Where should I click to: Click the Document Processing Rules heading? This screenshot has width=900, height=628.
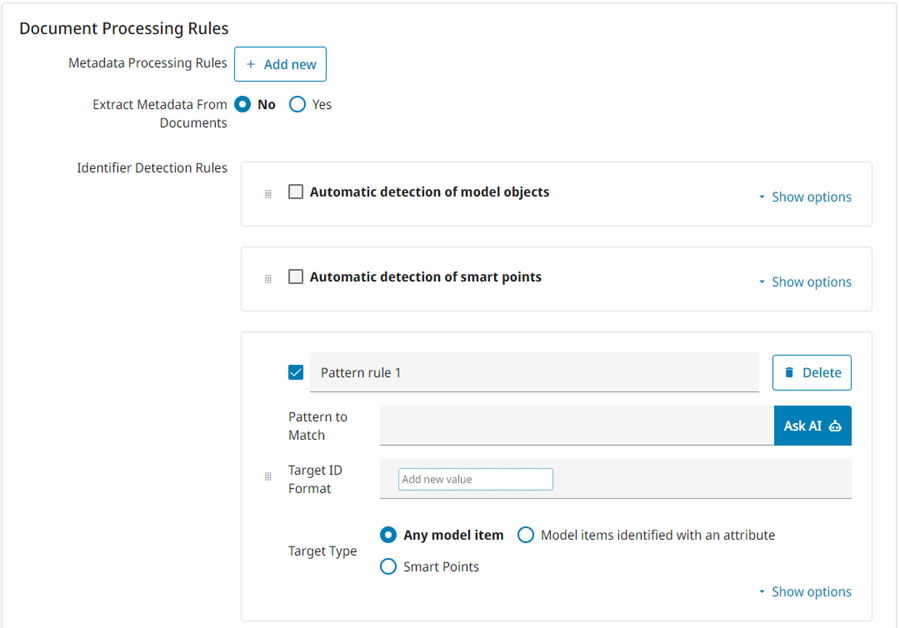[x=124, y=28]
